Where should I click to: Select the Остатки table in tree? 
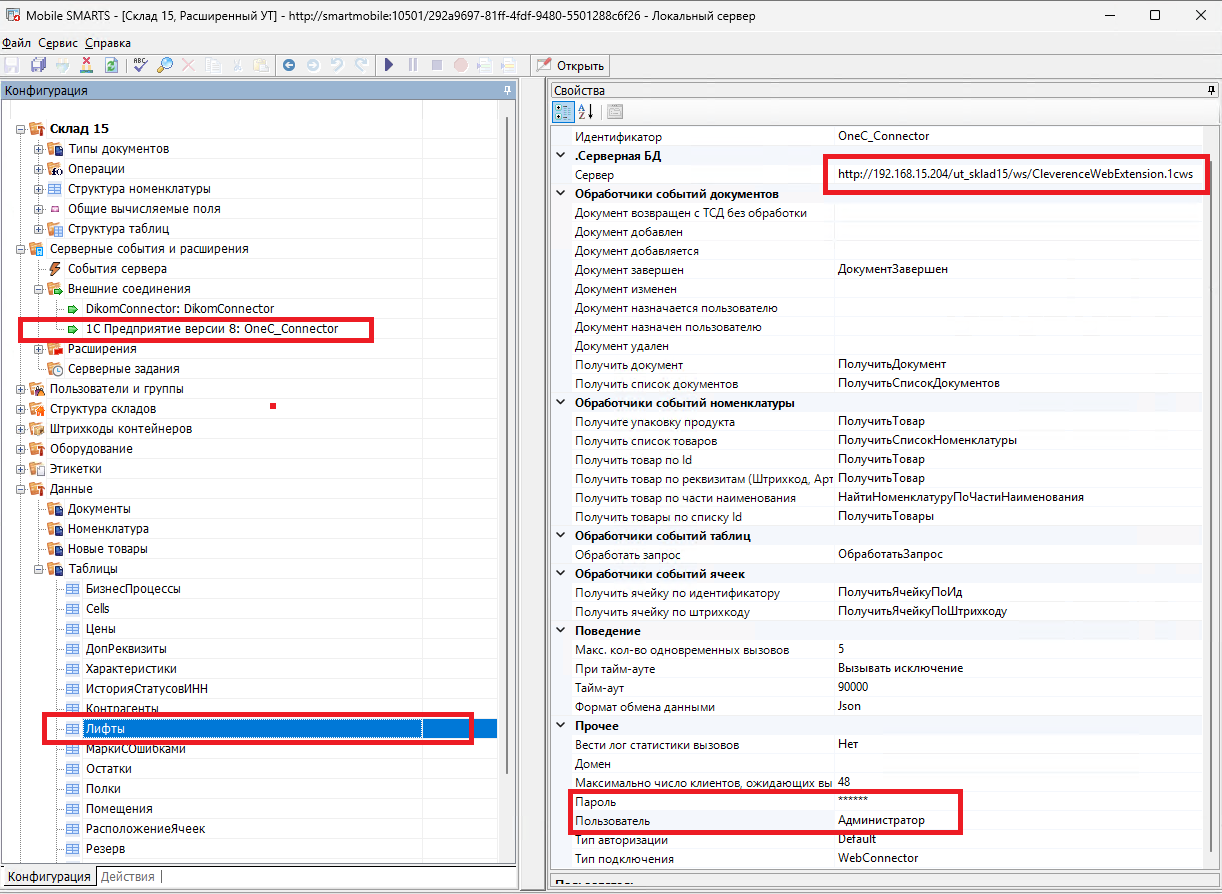pos(108,769)
